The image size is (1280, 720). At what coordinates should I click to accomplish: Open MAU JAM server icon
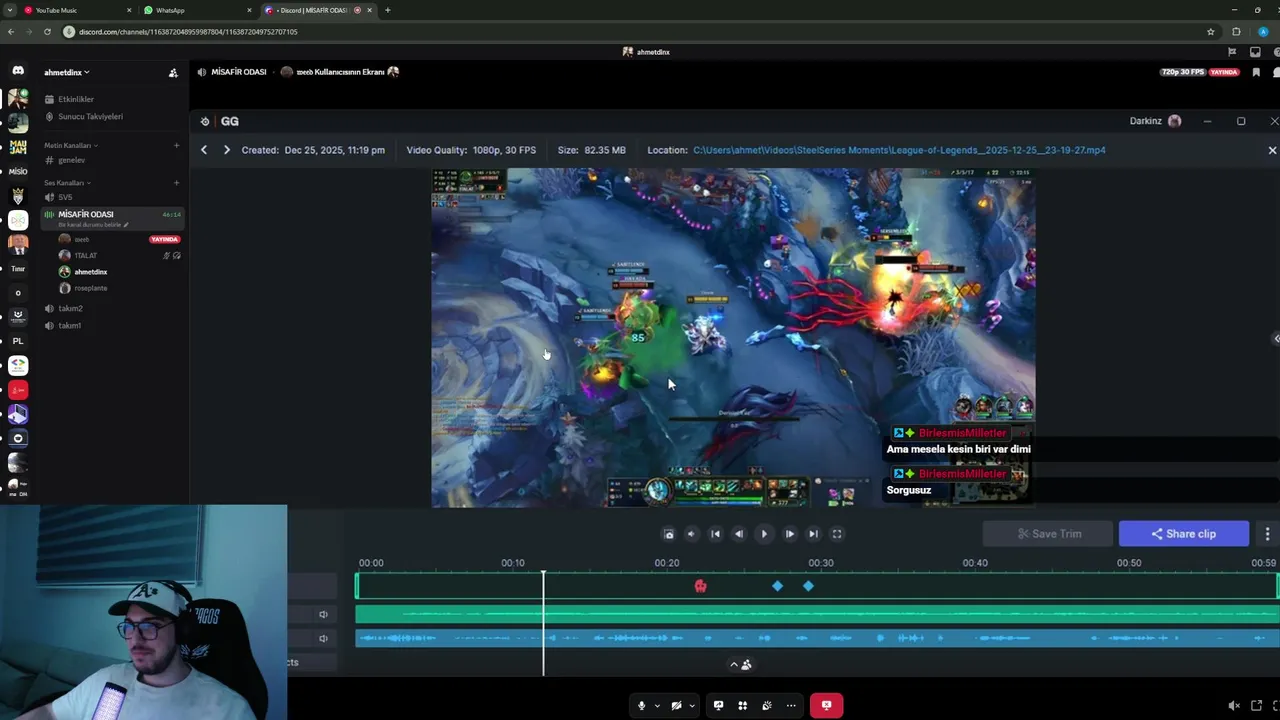[18, 147]
